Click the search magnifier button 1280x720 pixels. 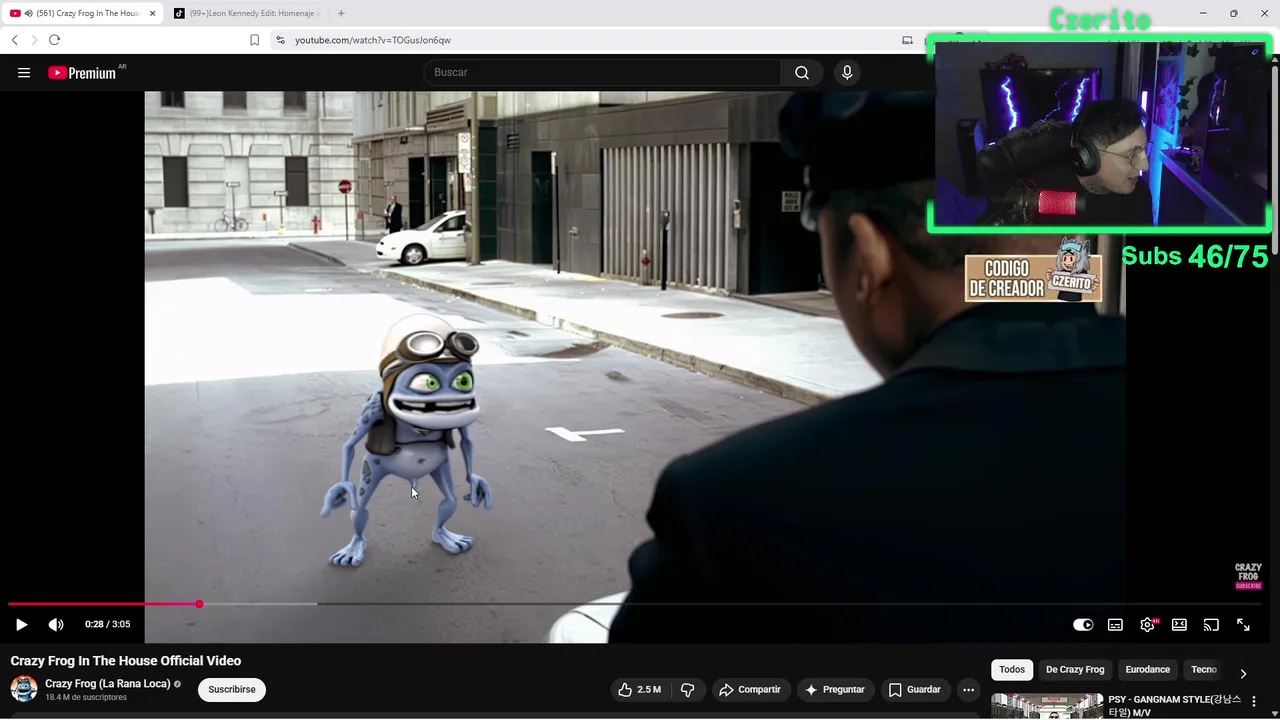[802, 72]
